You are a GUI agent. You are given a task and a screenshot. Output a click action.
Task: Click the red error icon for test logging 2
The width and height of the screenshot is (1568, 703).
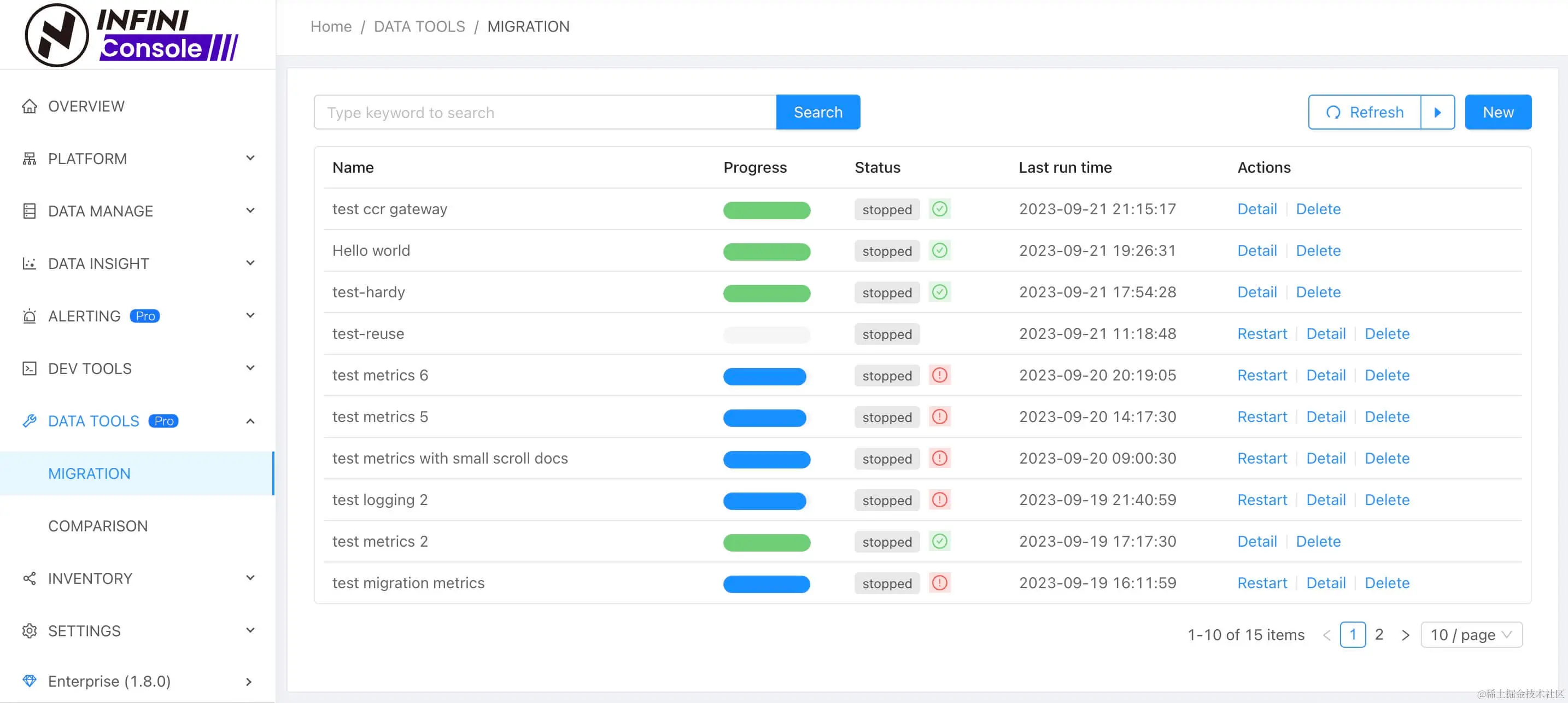pos(939,500)
